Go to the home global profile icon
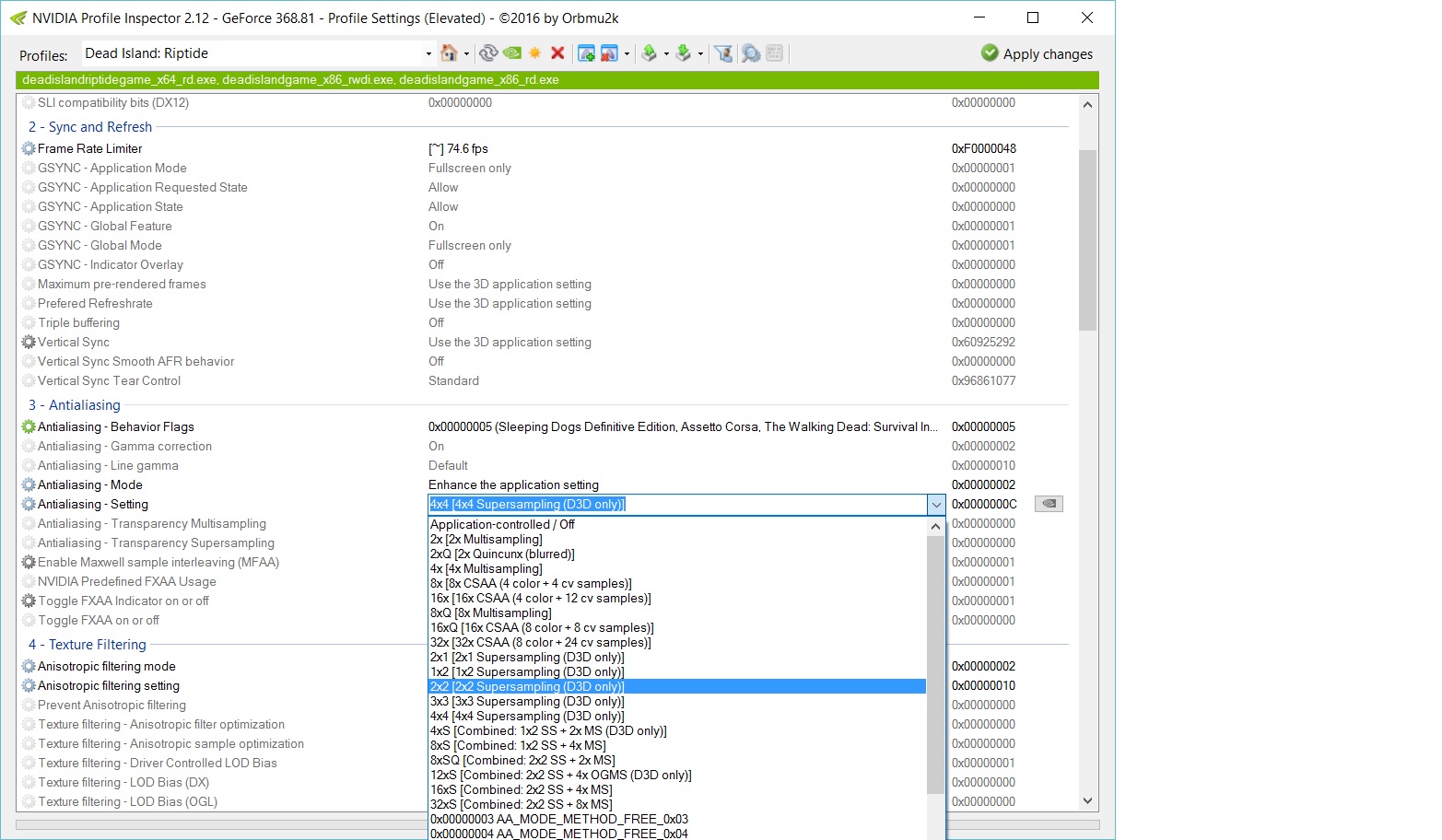This screenshot has height=840, width=1442. pyautogui.click(x=449, y=53)
